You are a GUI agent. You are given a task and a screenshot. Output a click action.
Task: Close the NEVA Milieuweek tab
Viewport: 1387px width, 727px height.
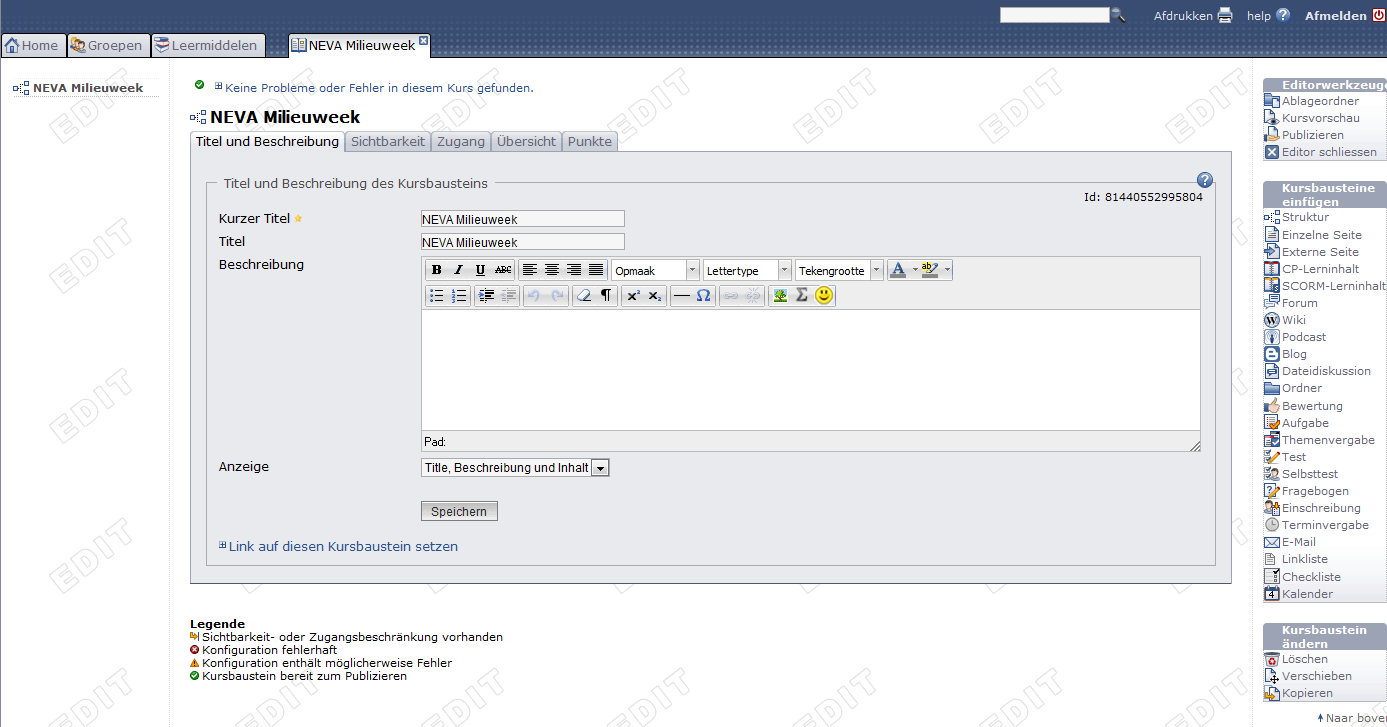[x=423, y=41]
